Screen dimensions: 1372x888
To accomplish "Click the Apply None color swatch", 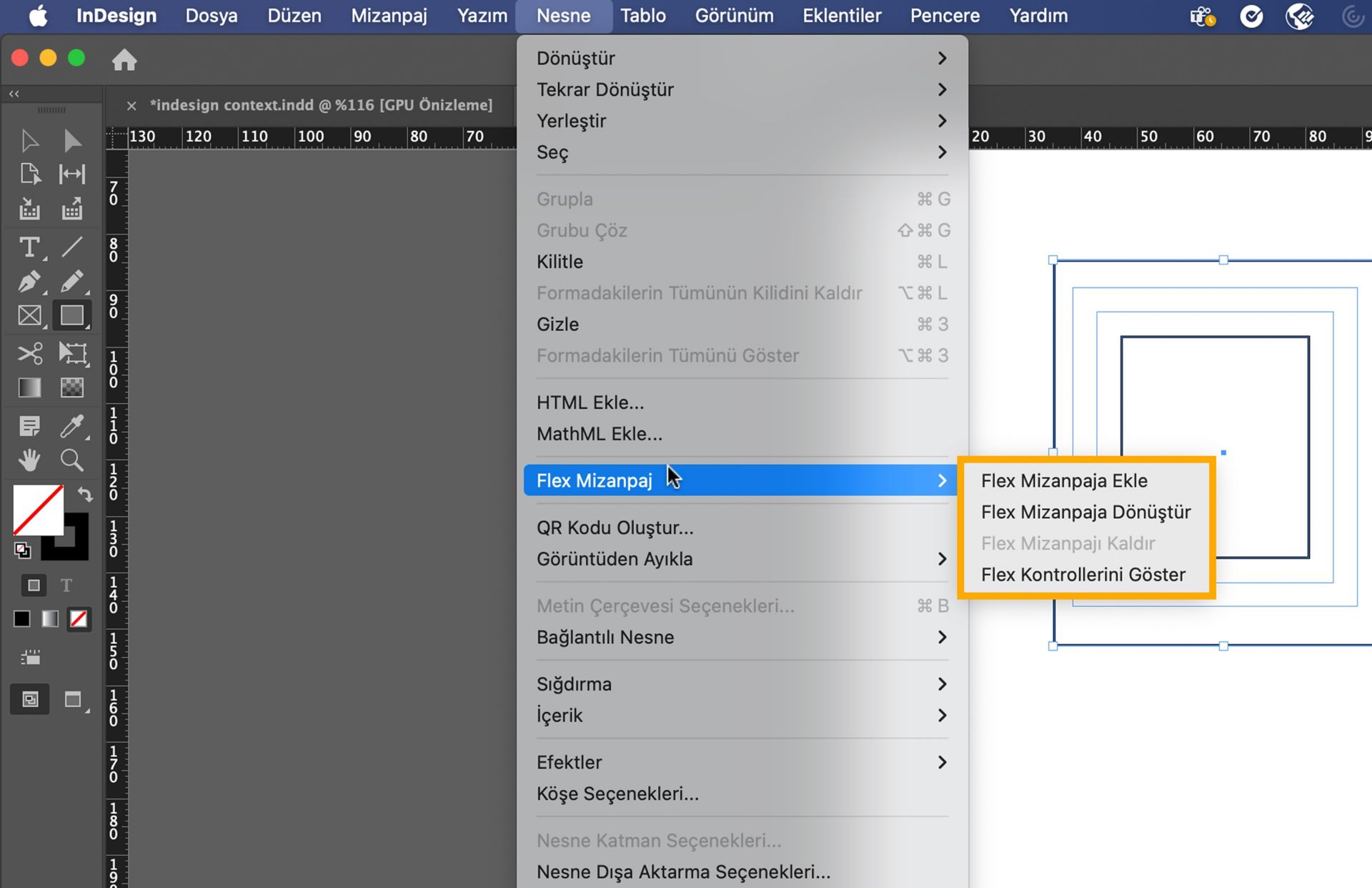I will coord(79,619).
